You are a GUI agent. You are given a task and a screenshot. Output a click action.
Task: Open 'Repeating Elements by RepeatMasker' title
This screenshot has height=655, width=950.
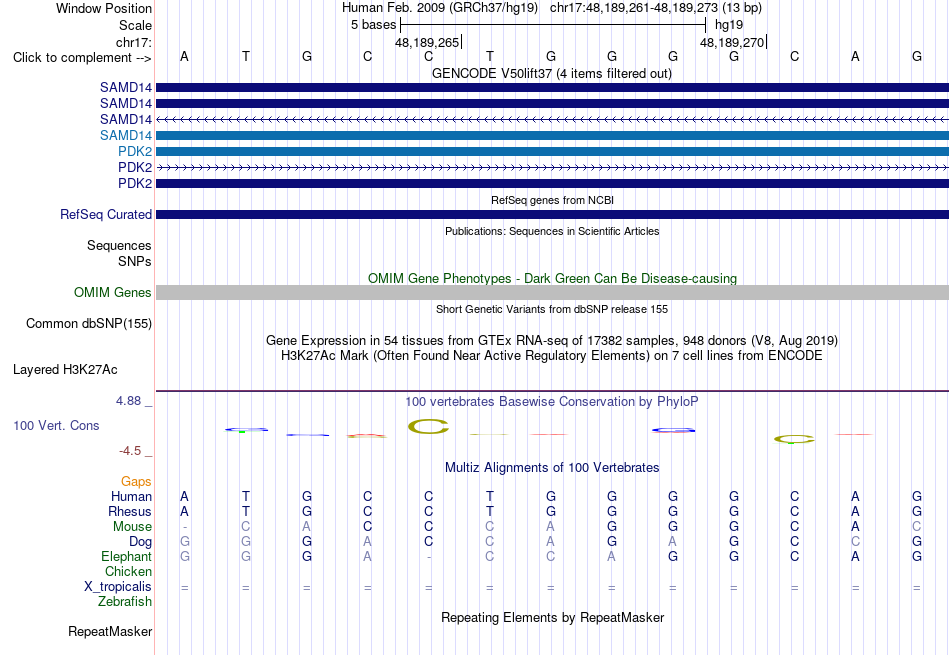tap(552, 617)
